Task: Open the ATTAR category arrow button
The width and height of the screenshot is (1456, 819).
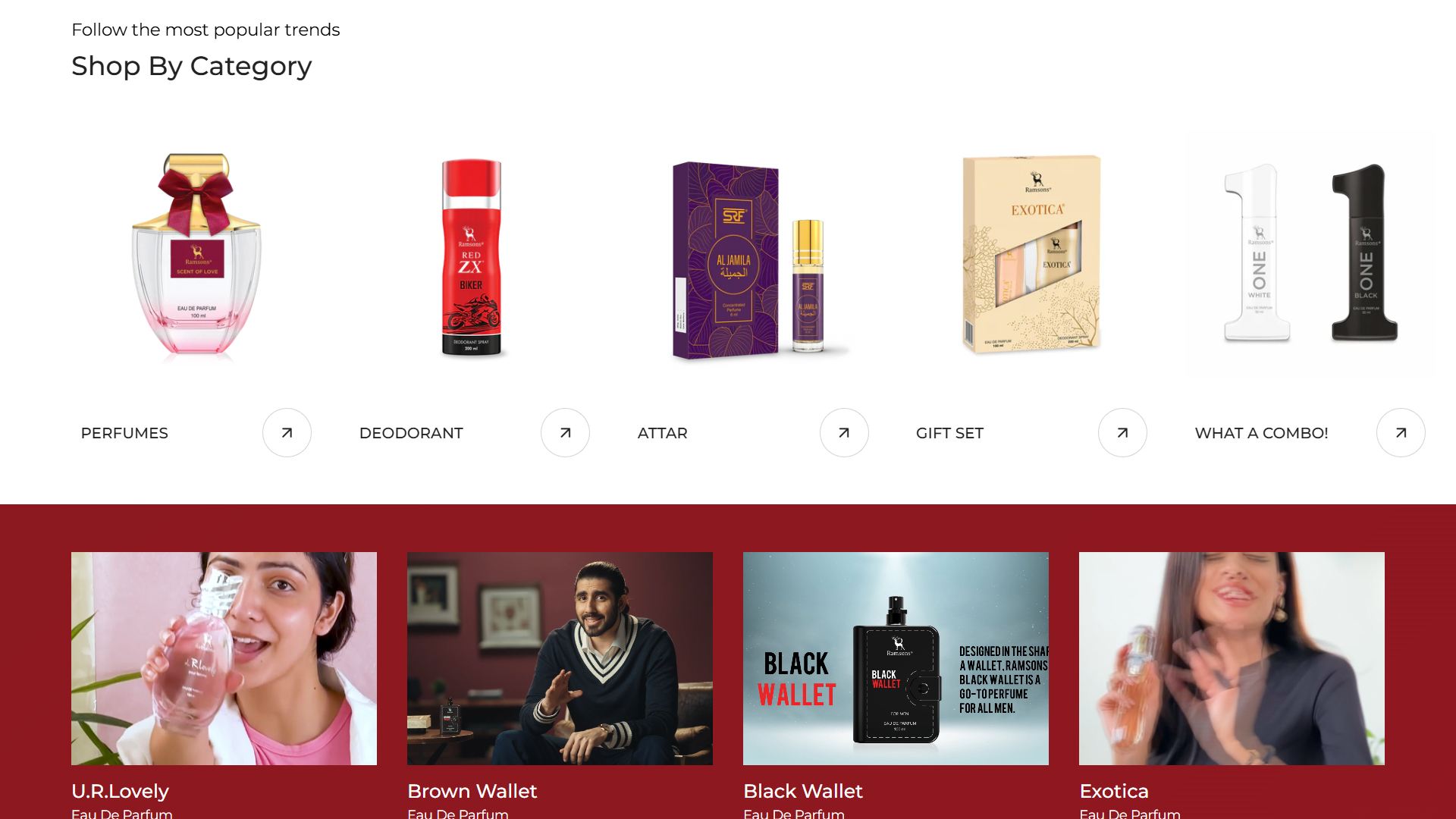Action: [844, 433]
